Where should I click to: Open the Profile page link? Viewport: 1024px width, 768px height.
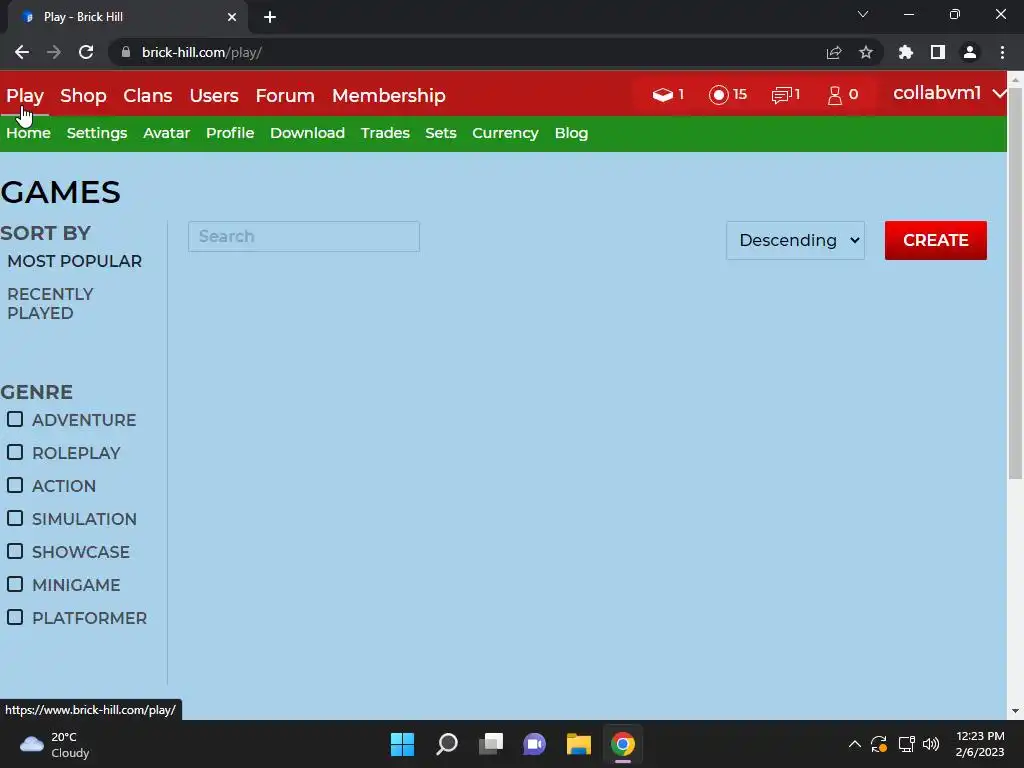click(x=230, y=133)
